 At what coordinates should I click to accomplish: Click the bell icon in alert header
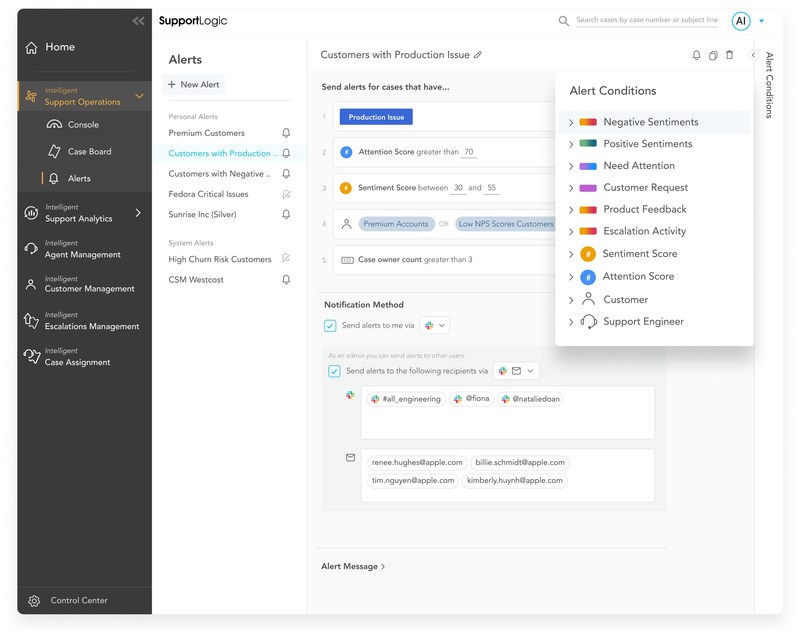[x=696, y=56]
